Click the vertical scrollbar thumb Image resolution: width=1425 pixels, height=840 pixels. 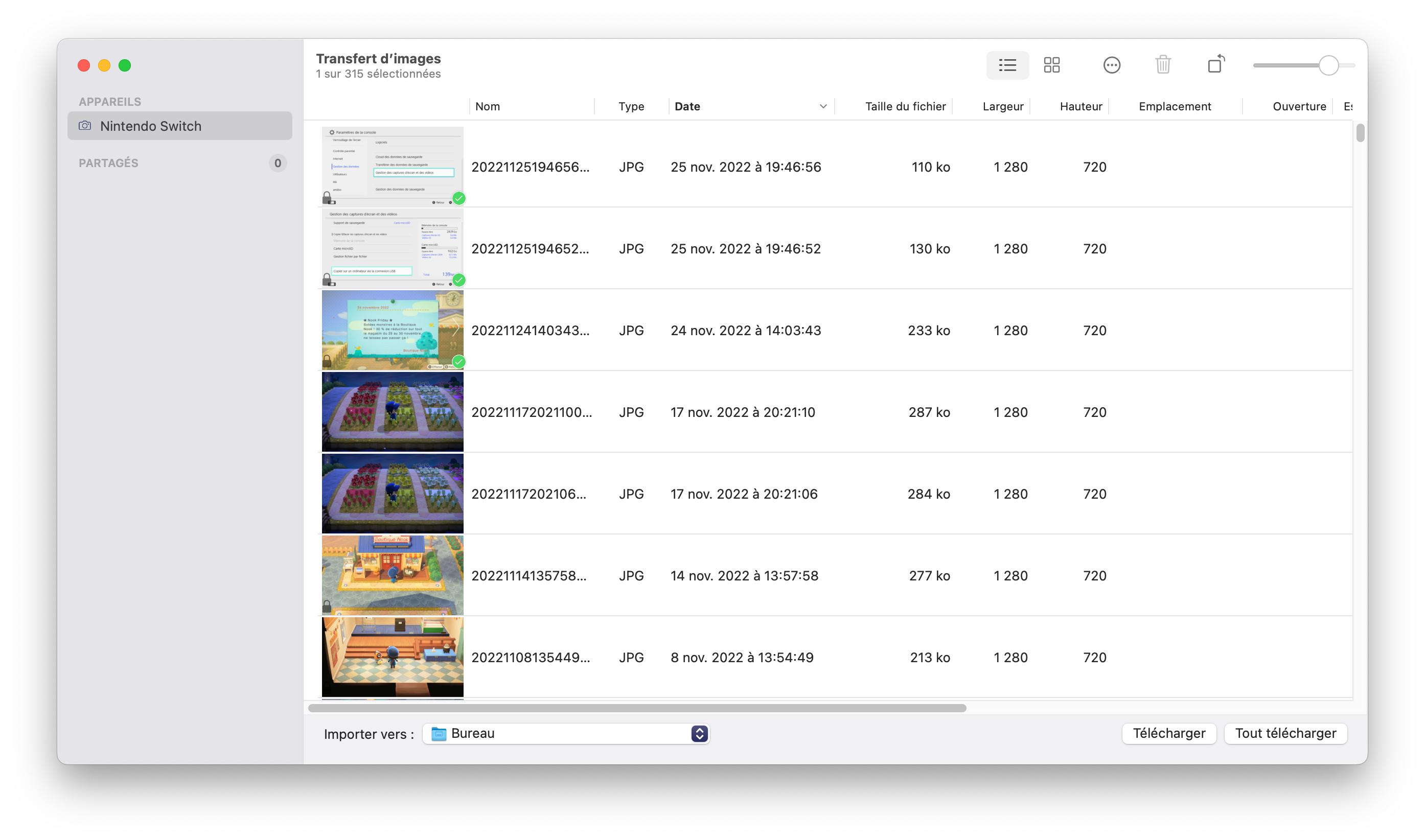point(1360,133)
